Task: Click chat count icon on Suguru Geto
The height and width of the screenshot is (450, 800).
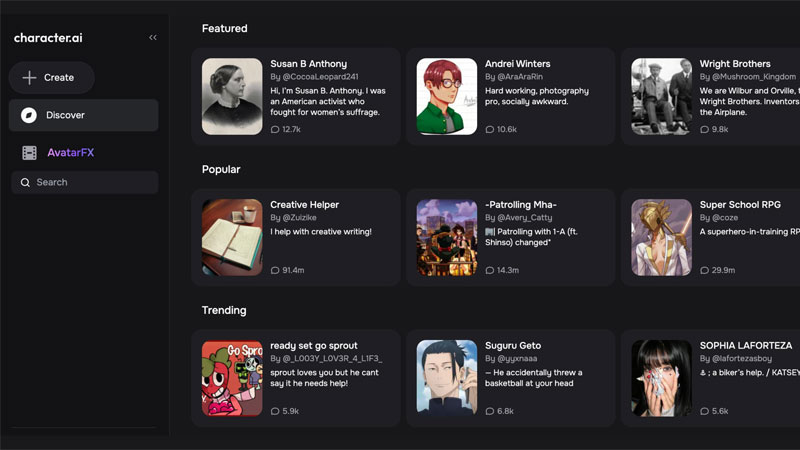Action: click(x=490, y=411)
